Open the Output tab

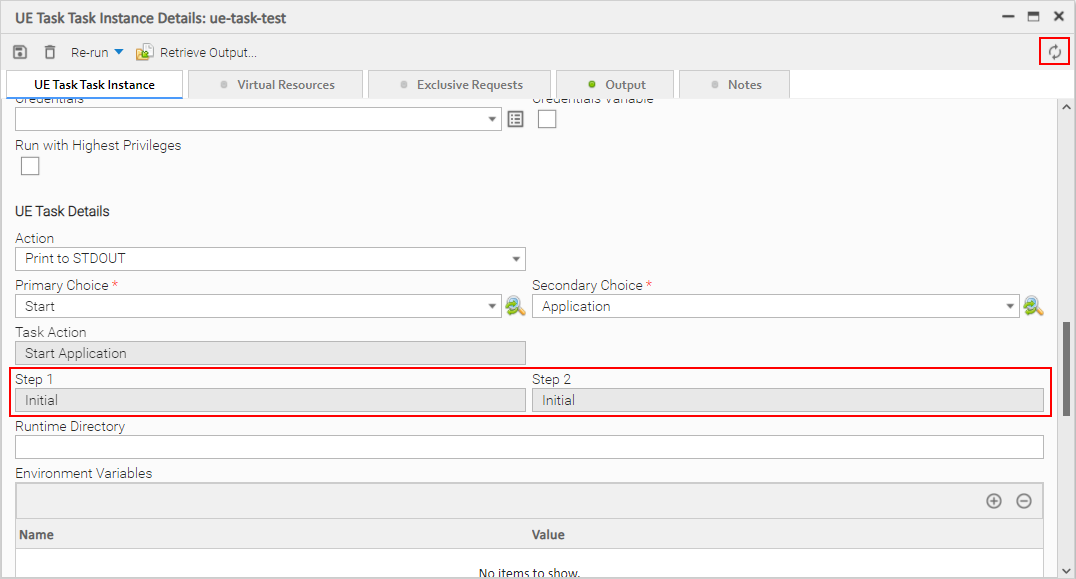616,85
